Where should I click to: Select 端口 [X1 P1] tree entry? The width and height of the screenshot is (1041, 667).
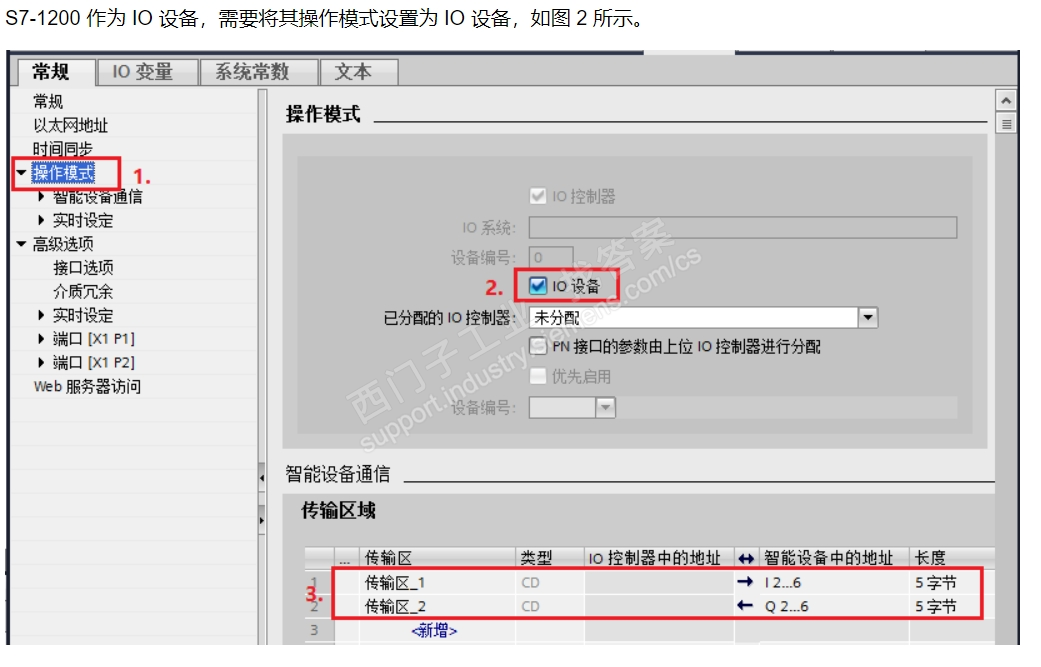click(94, 338)
